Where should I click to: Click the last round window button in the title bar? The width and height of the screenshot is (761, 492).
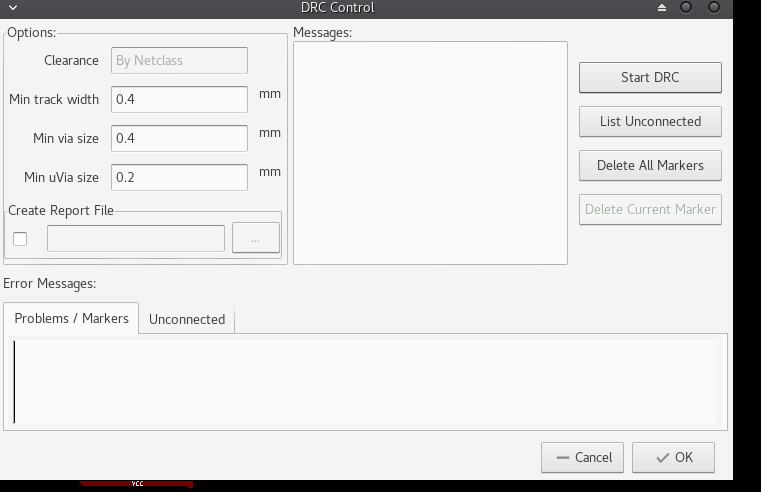[714, 7]
